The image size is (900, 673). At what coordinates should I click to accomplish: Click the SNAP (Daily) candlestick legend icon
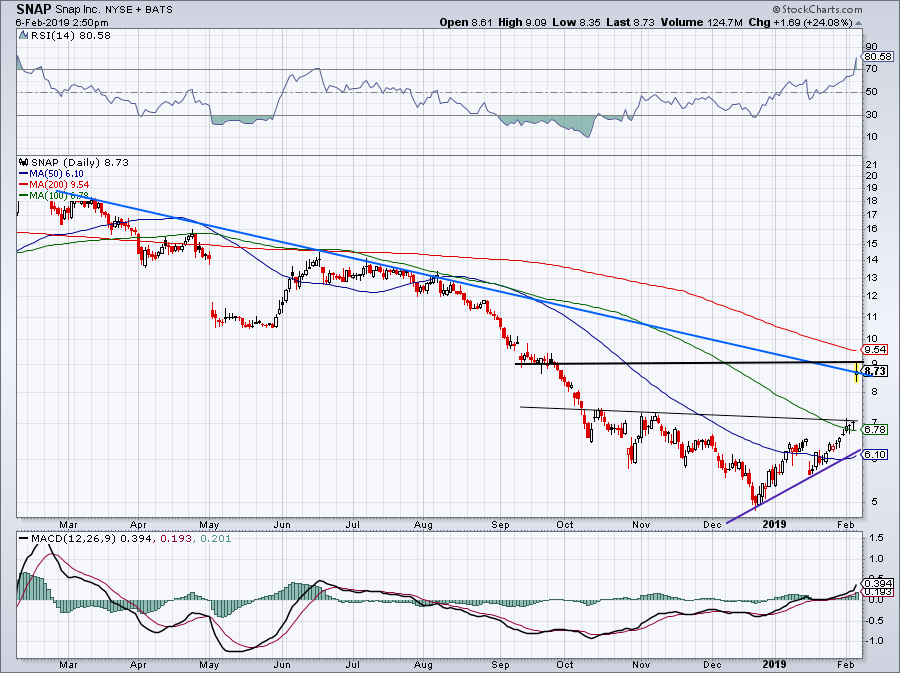(23, 162)
